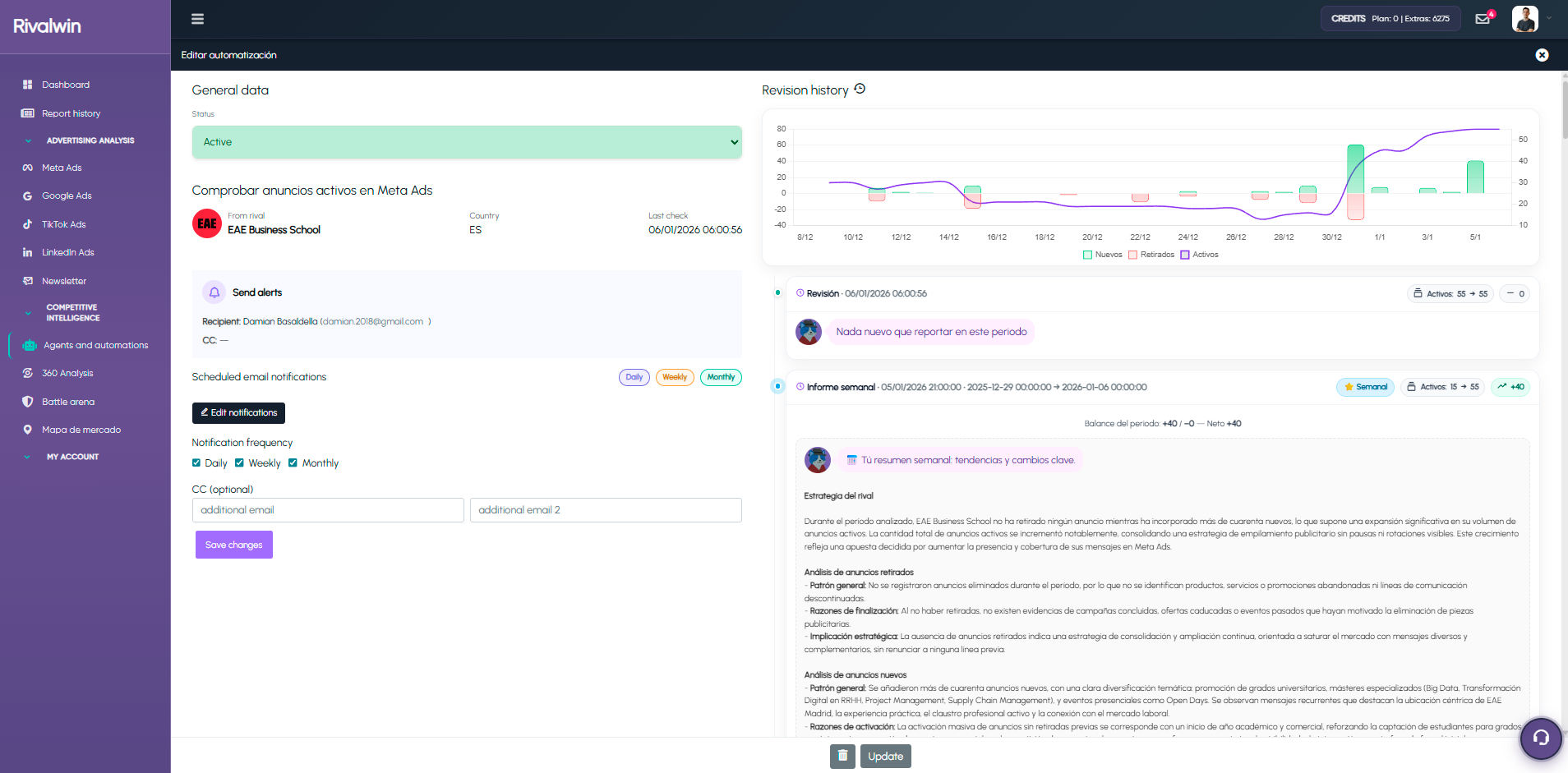
Task: Open Battle arena page
Action: pos(68,402)
